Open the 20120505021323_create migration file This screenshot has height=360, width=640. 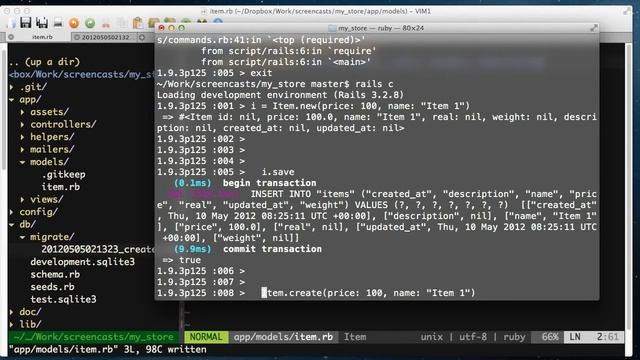[98, 249]
